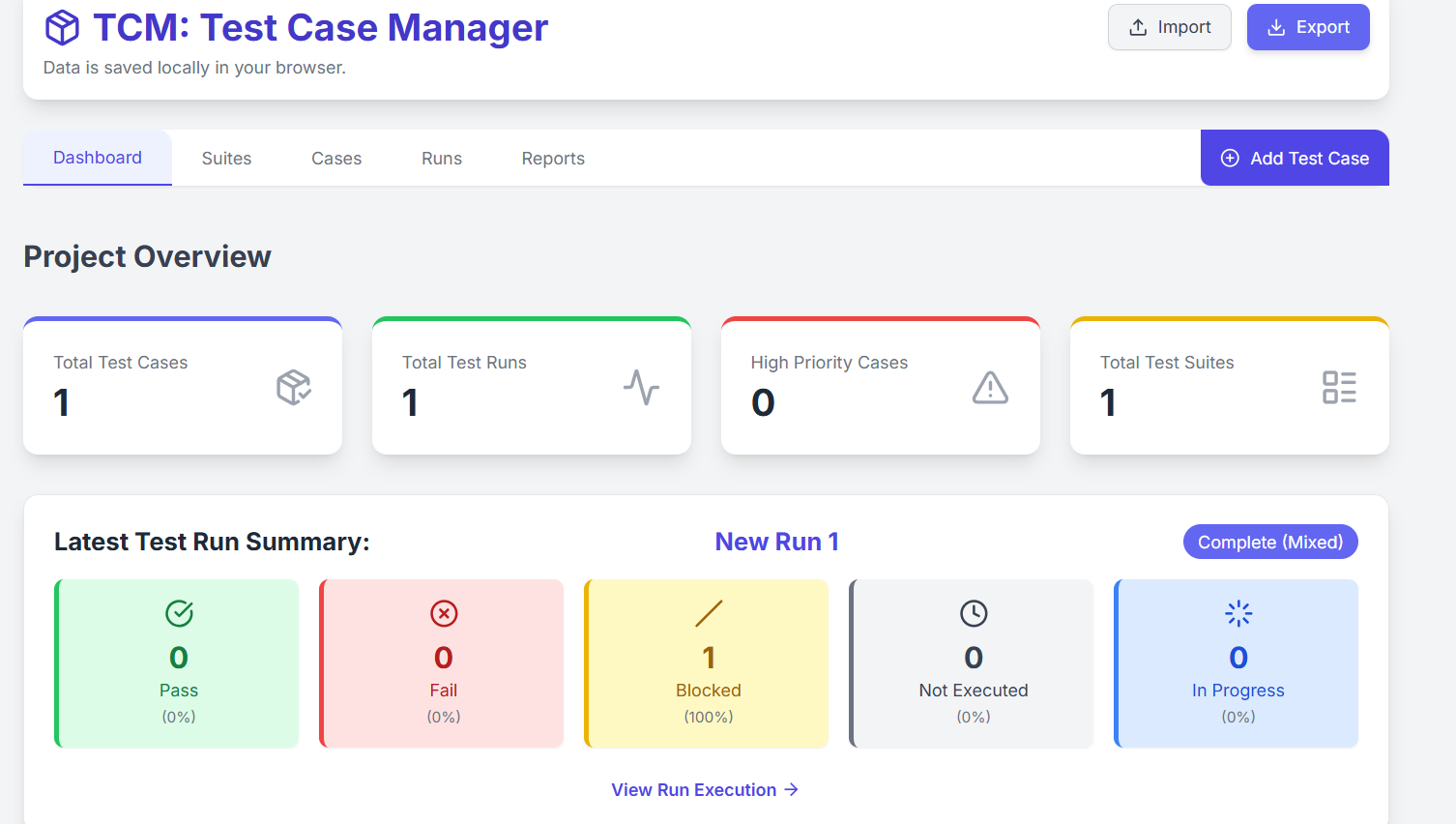Click the test suites list icon

pos(1339,386)
